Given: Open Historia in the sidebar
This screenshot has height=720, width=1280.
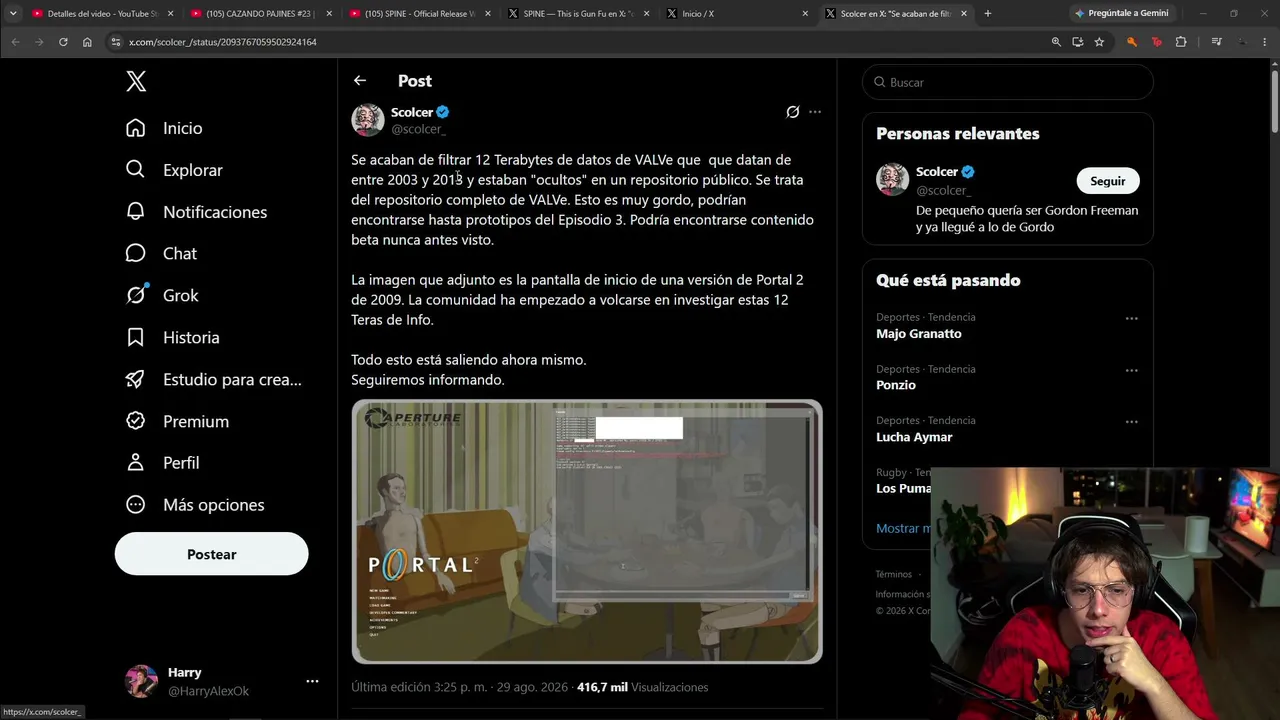Looking at the screenshot, I should (x=172, y=338).
